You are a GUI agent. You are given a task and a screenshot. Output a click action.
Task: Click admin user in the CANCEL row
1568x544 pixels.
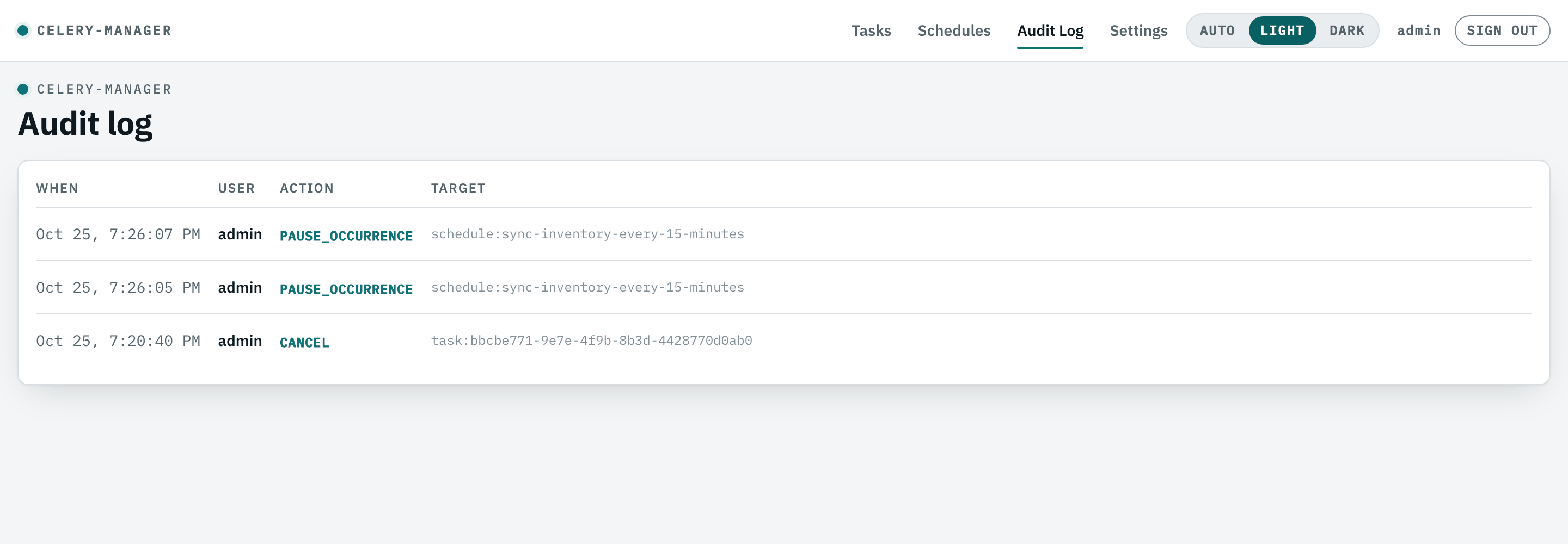point(240,341)
